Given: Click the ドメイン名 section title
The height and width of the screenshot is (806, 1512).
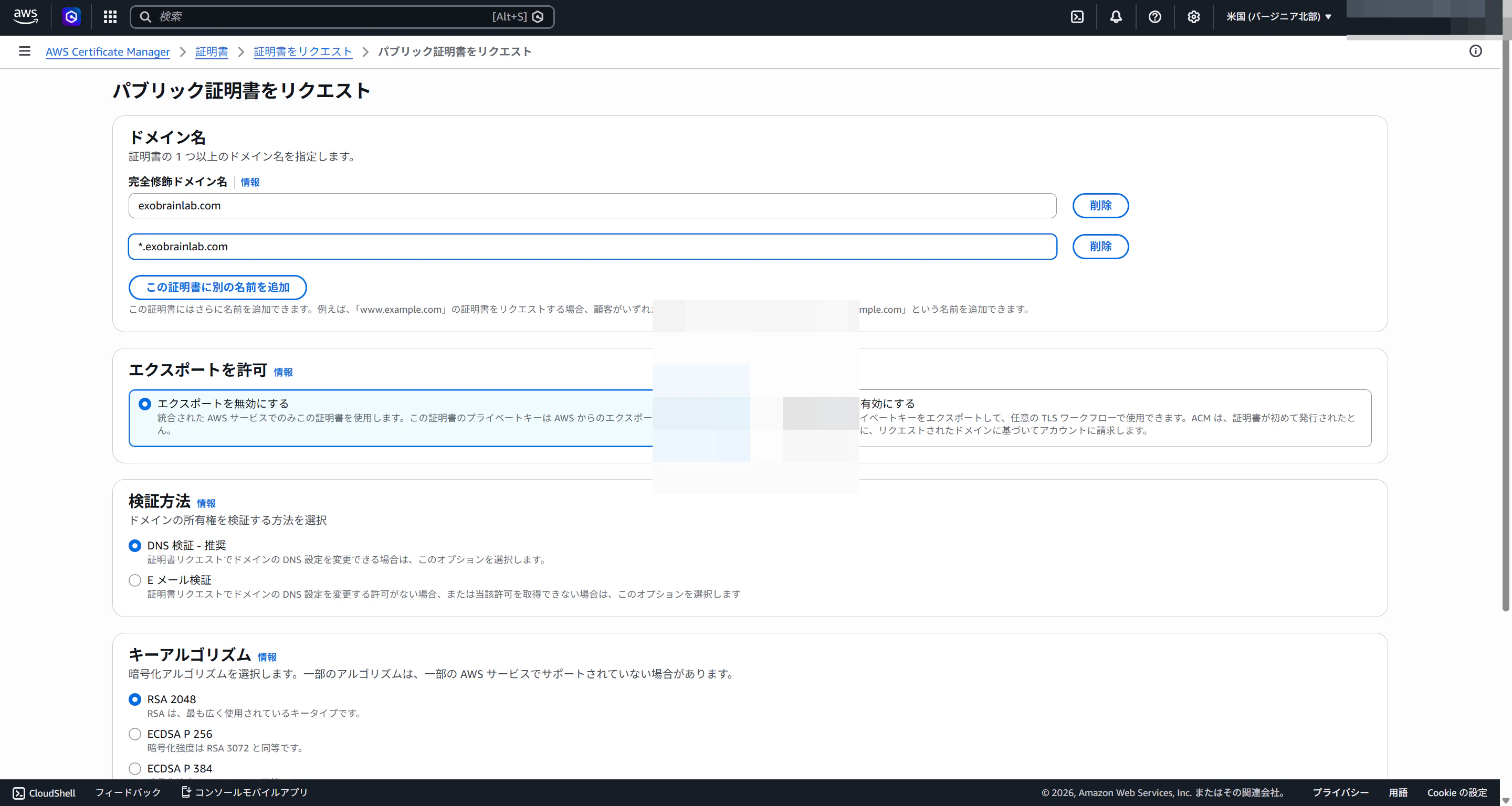Looking at the screenshot, I should click(167, 137).
